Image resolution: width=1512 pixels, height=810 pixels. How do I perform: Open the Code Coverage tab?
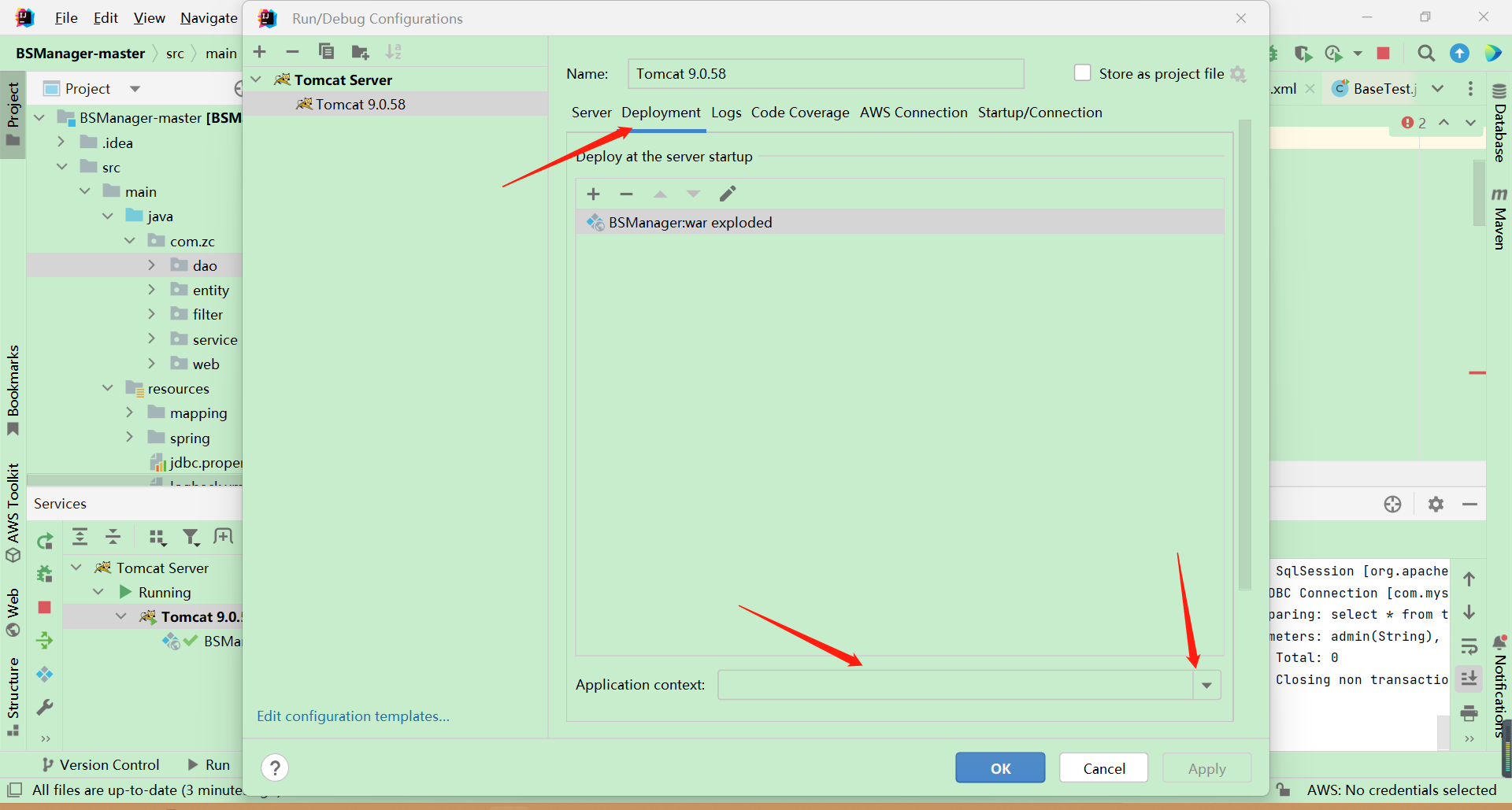[800, 113]
